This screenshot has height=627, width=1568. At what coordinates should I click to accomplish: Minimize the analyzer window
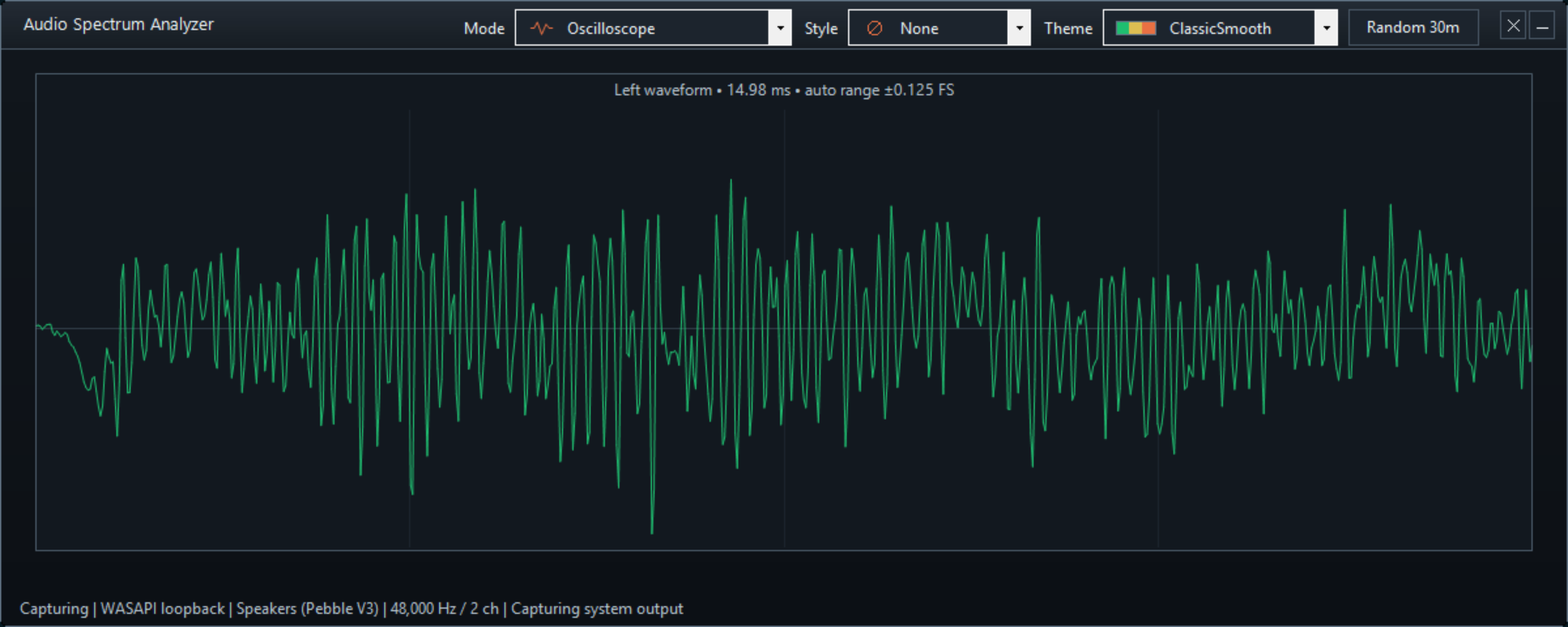pos(1542,26)
